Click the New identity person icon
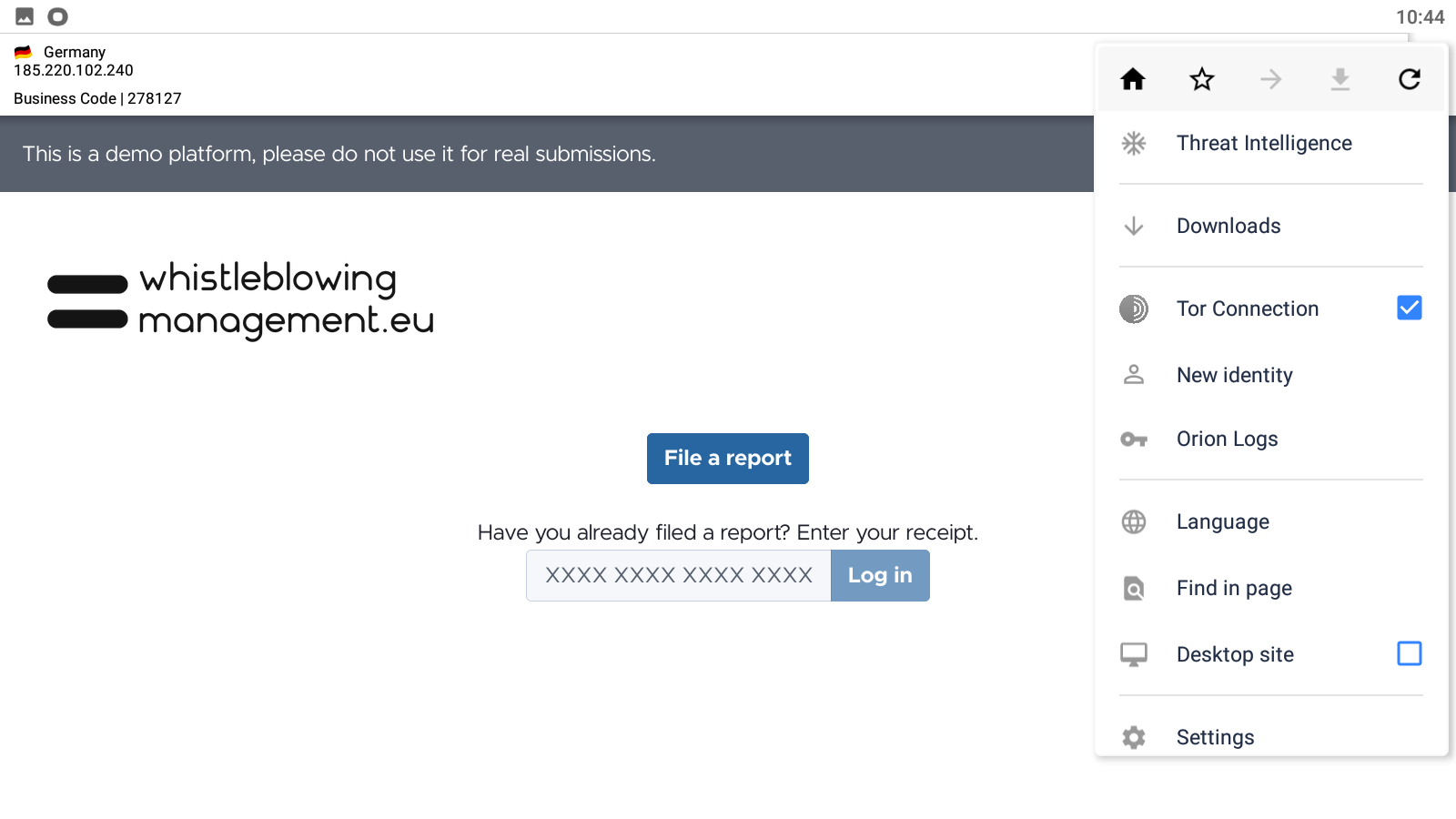 click(x=1134, y=374)
